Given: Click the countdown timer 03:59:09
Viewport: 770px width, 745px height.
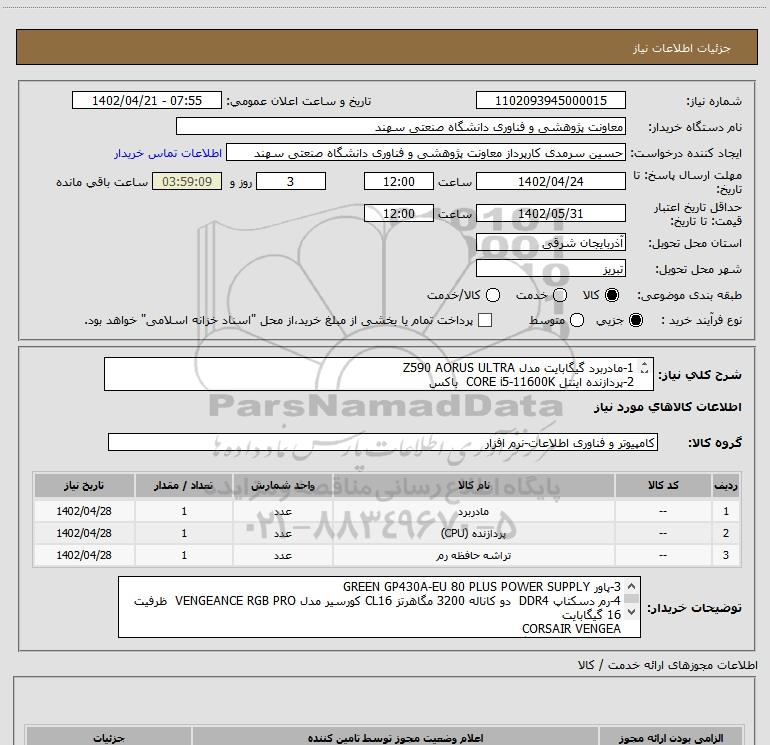Looking at the screenshot, I should point(187,181).
